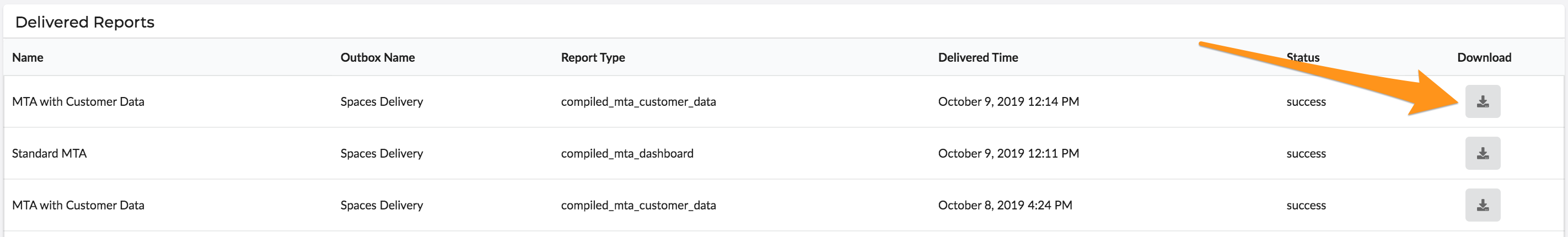
Task: Select the October 9, 2019 12:11 PM timestamp
Action: click(x=1008, y=154)
